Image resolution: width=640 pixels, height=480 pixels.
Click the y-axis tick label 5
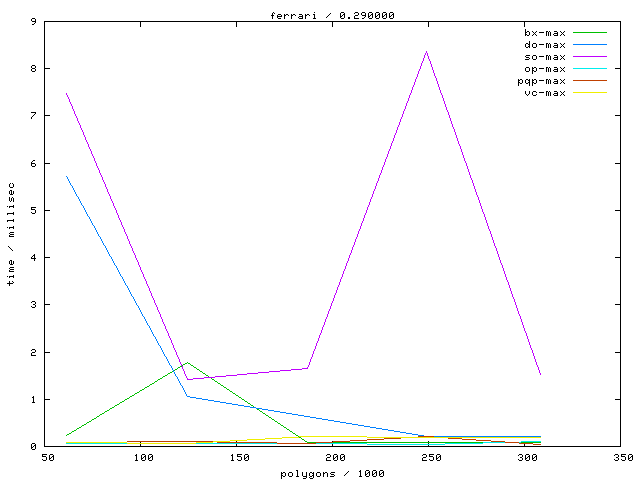coord(35,210)
